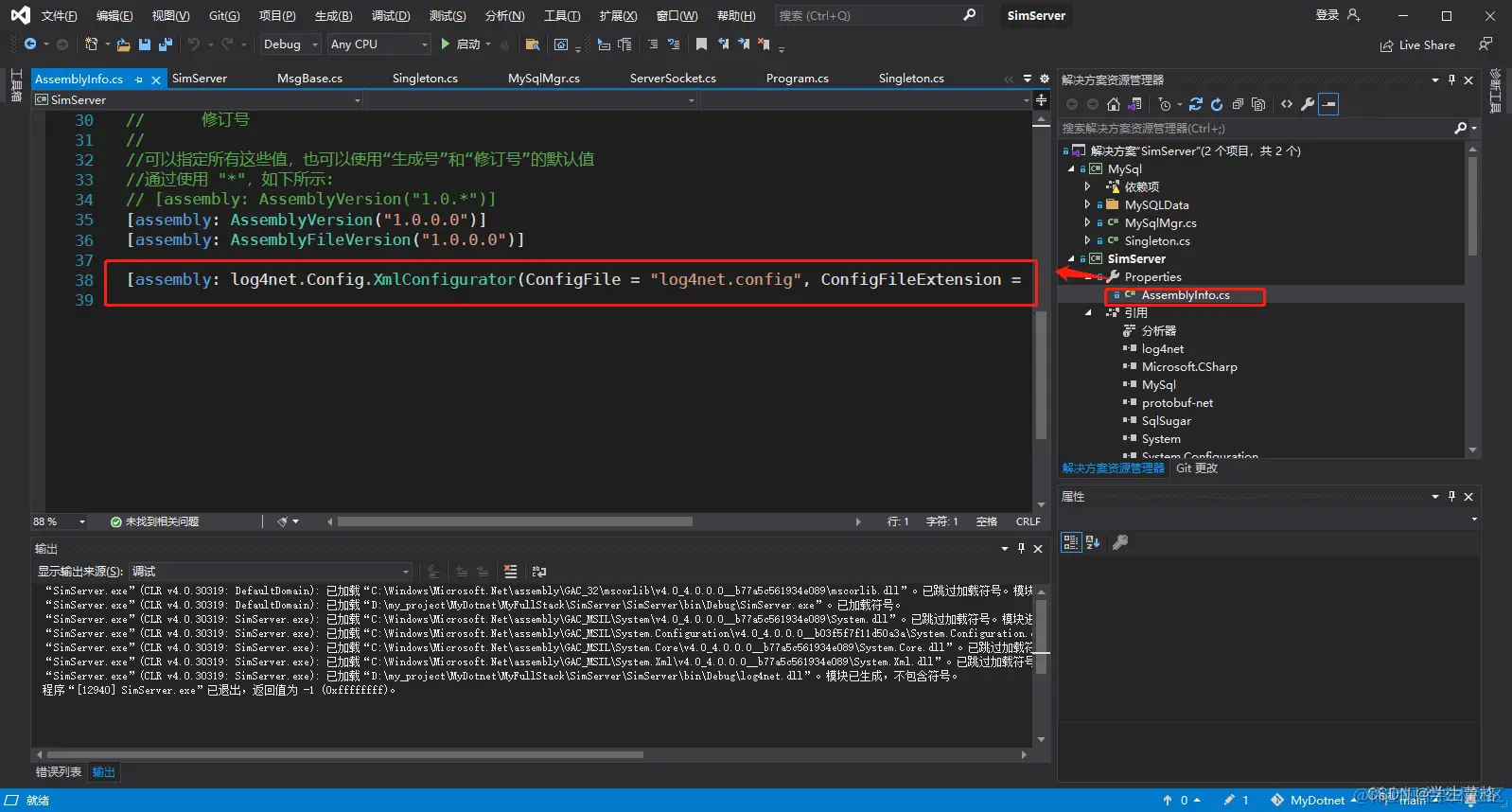This screenshot has width=1512, height=812.
Task: Toggle alphabetical sort in Properties panel
Action: point(1093,542)
